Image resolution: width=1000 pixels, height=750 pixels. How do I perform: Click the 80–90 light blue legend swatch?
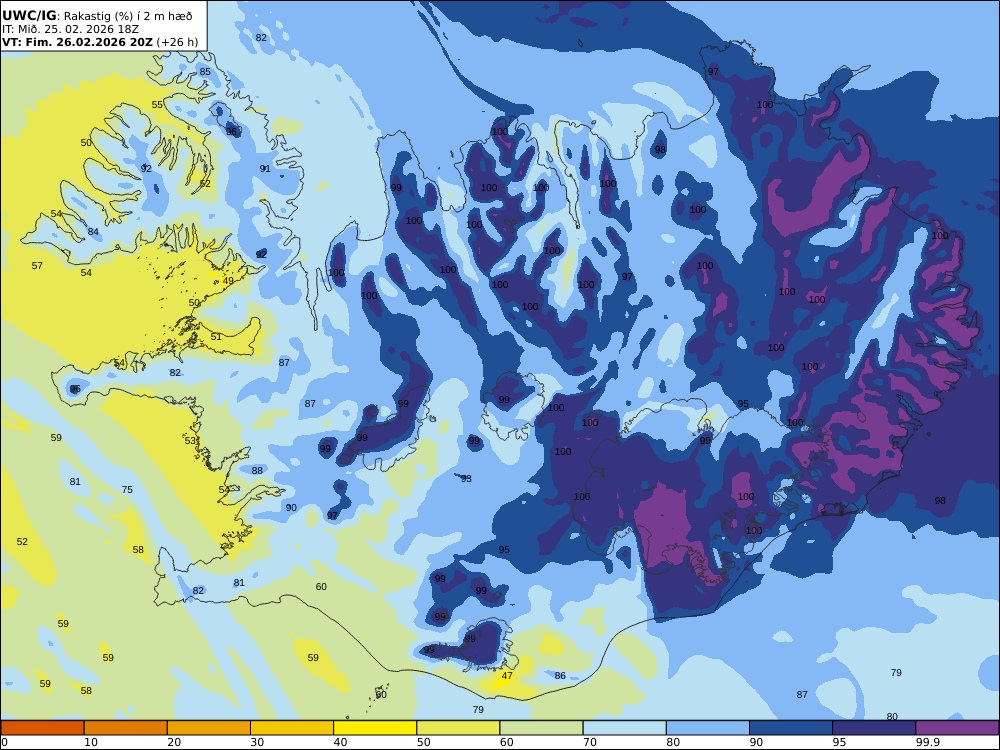tap(708, 728)
